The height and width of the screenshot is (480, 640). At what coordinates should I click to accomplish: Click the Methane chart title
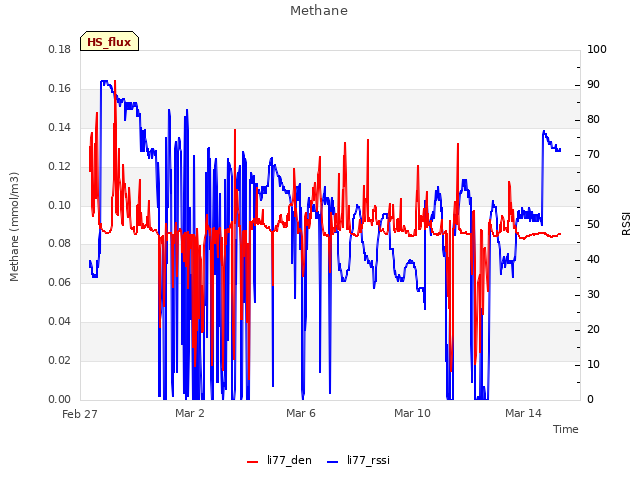[319, 11]
